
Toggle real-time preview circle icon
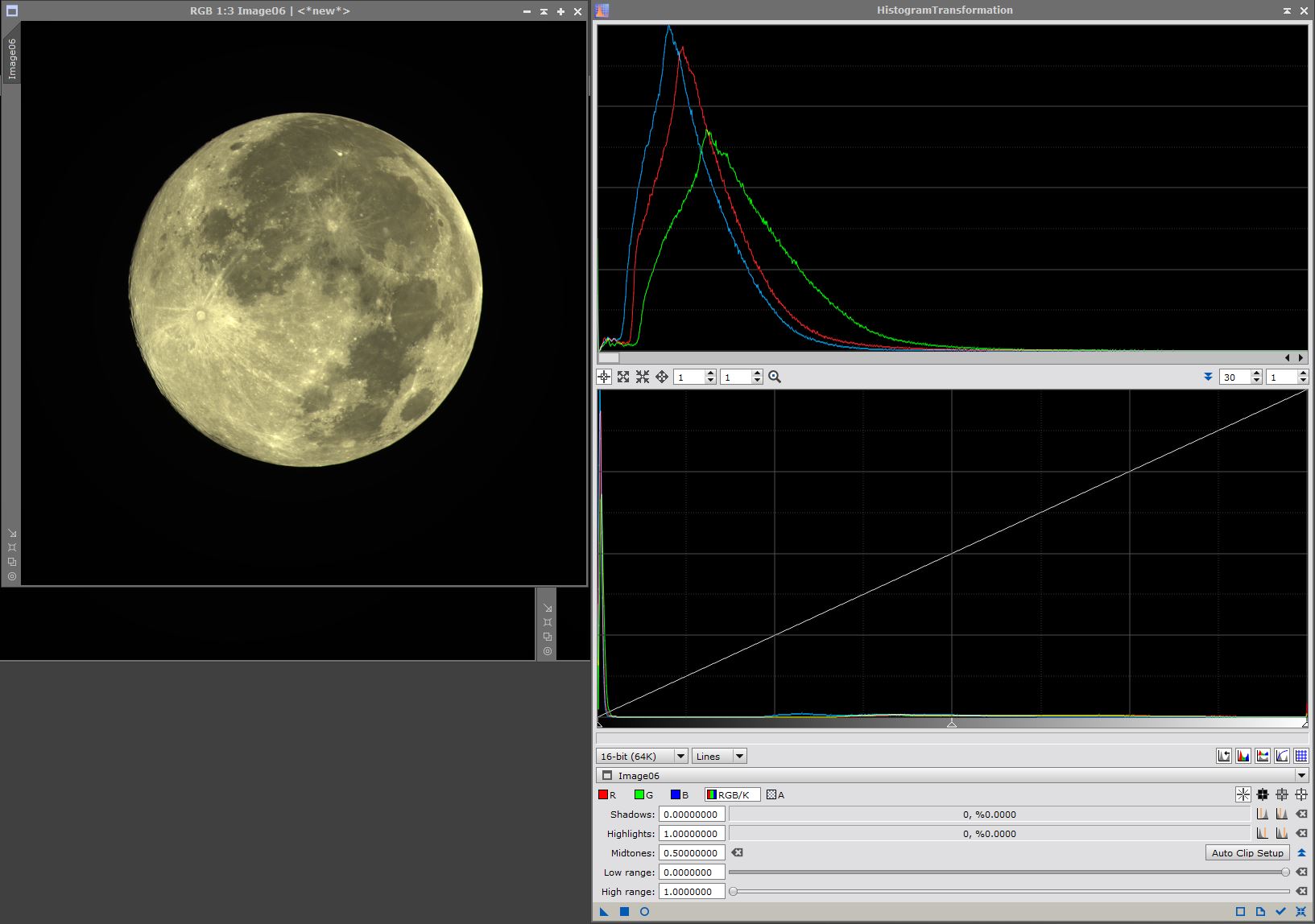click(644, 911)
